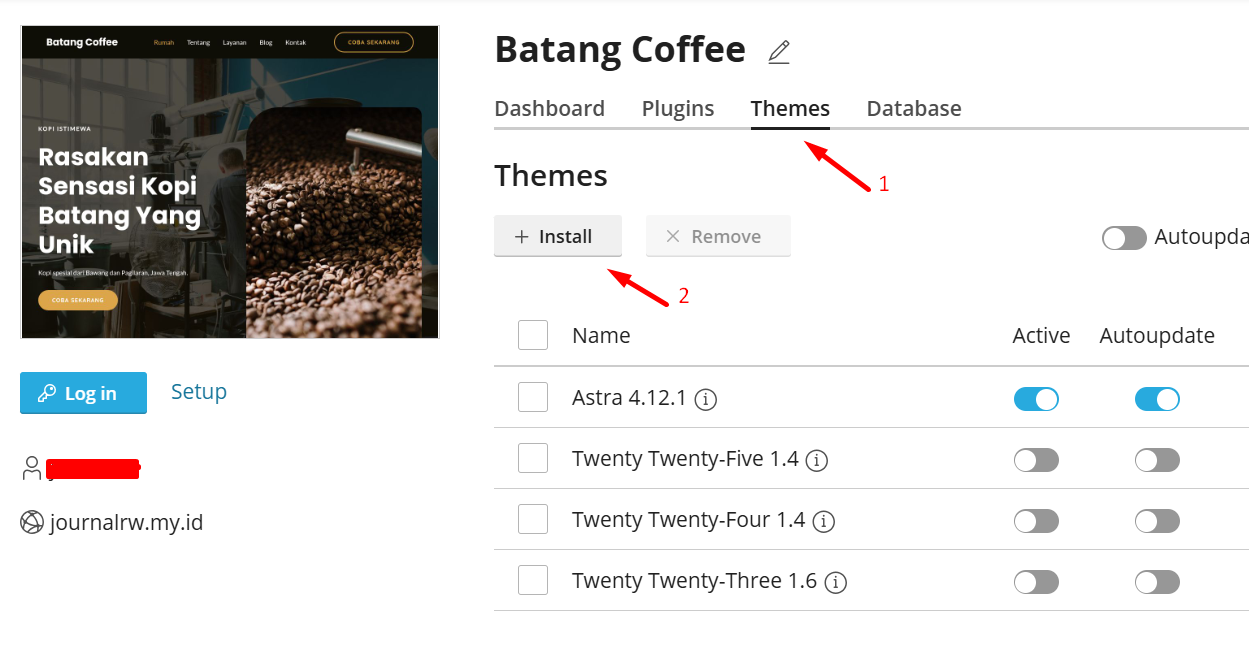1249x647 pixels.
Task: Click info icon next to Twenty Twenty-Five
Action: click(x=817, y=460)
